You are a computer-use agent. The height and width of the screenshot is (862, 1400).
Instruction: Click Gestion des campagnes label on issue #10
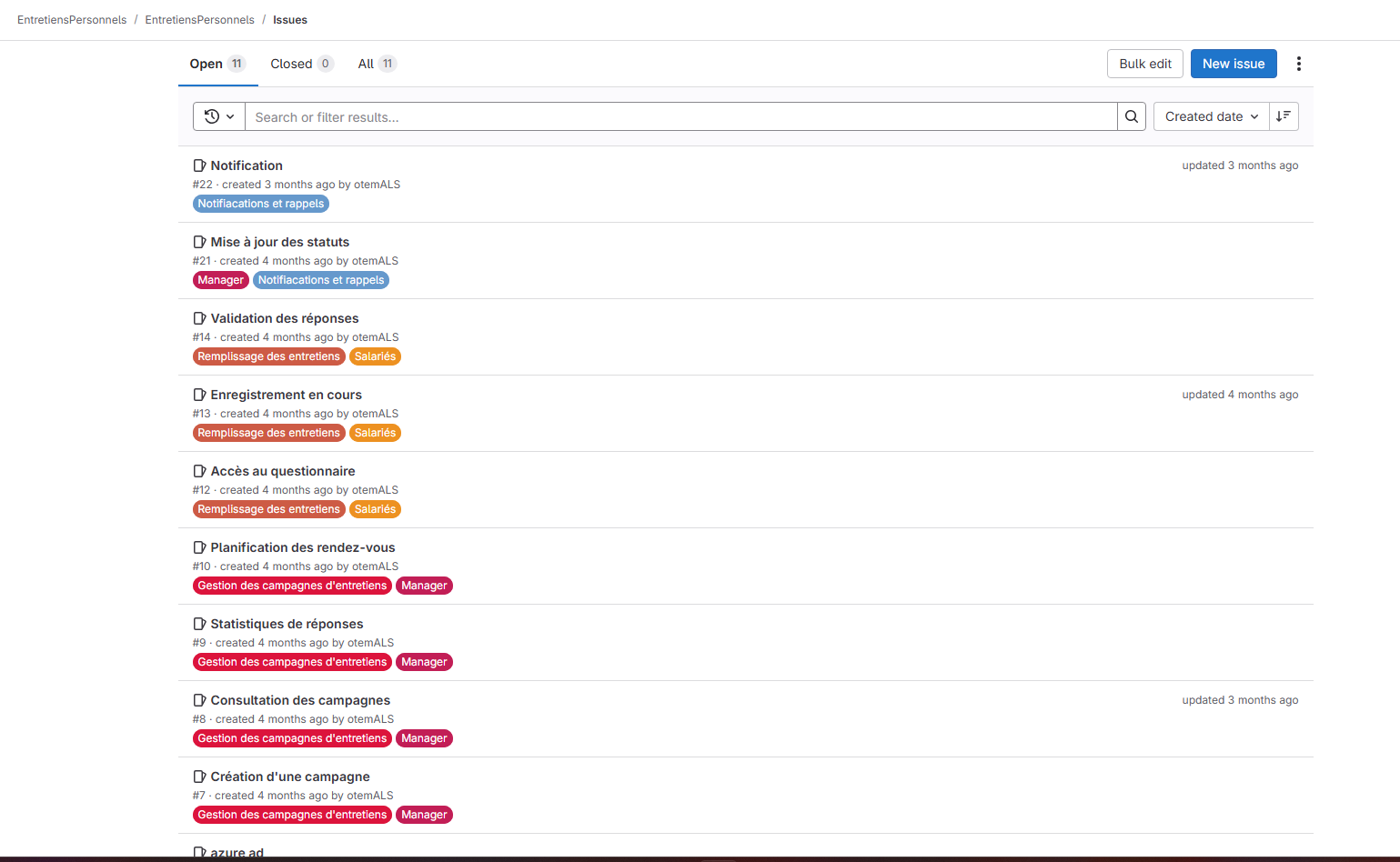[x=292, y=586]
